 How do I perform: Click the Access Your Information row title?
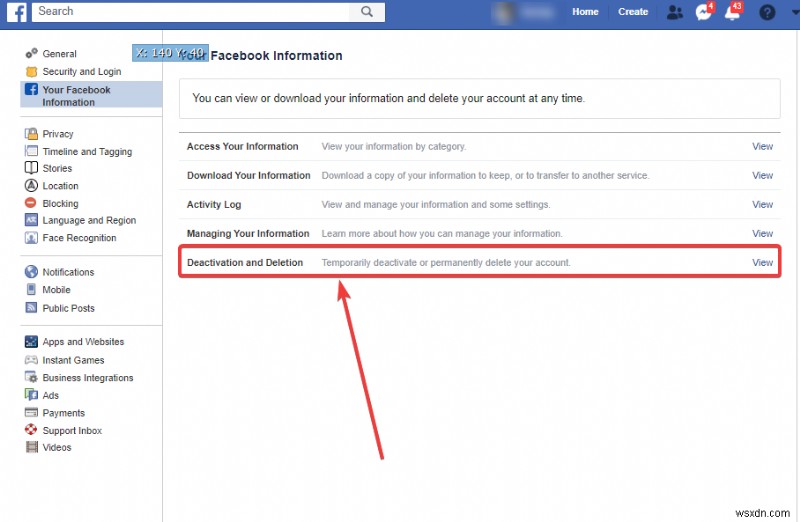click(242, 146)
